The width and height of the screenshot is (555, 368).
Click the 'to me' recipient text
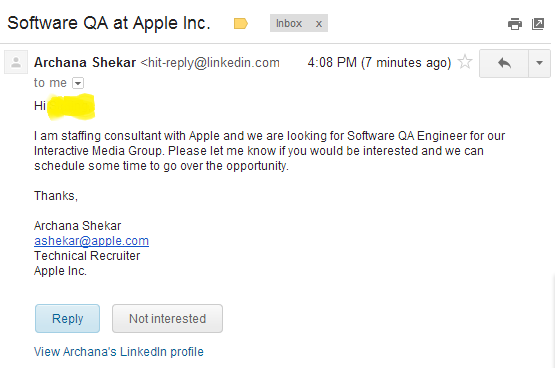point(50,83)
